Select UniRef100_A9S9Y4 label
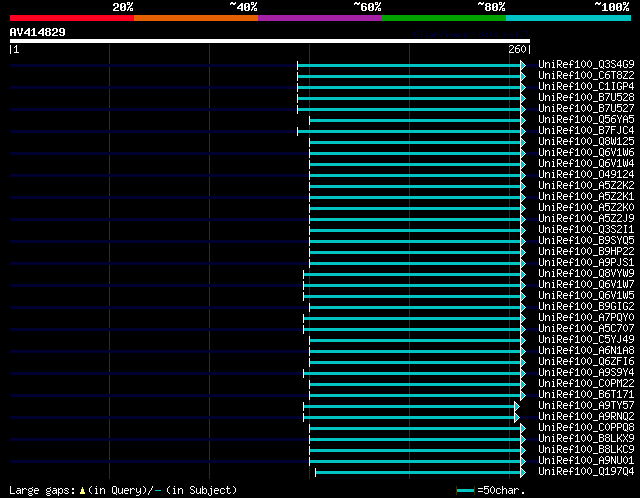This screenshot has height=498, width=640. point(586,373)
